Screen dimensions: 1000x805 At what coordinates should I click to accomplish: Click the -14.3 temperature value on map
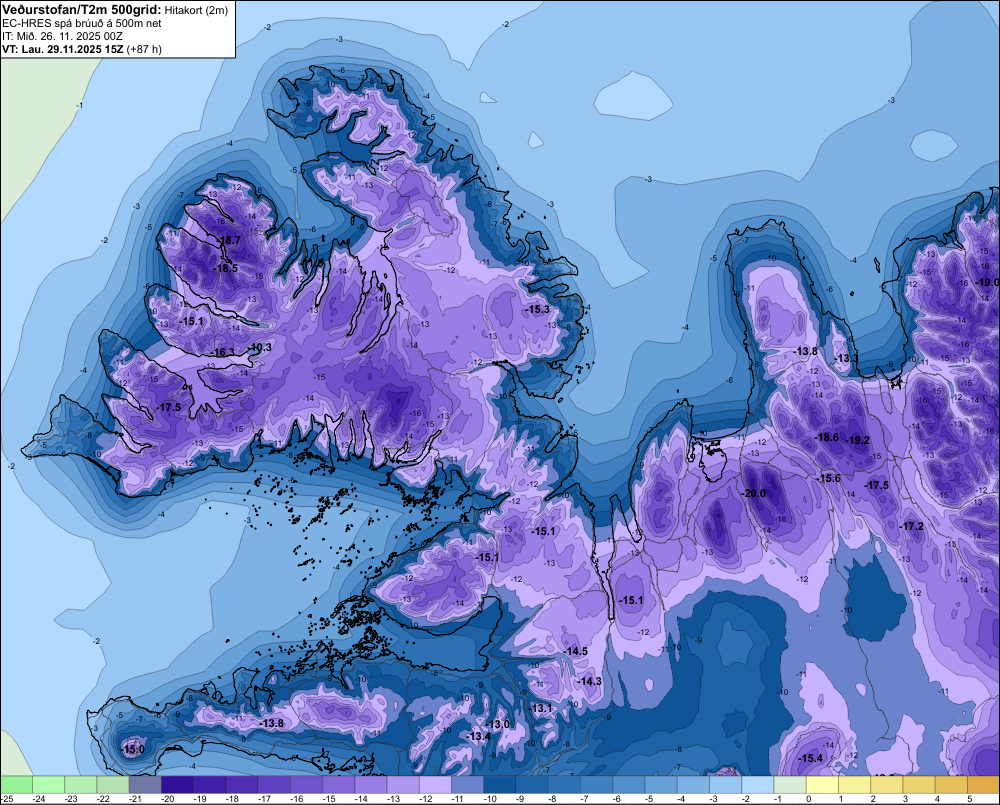pyautogui.click(x=590, y=681)
